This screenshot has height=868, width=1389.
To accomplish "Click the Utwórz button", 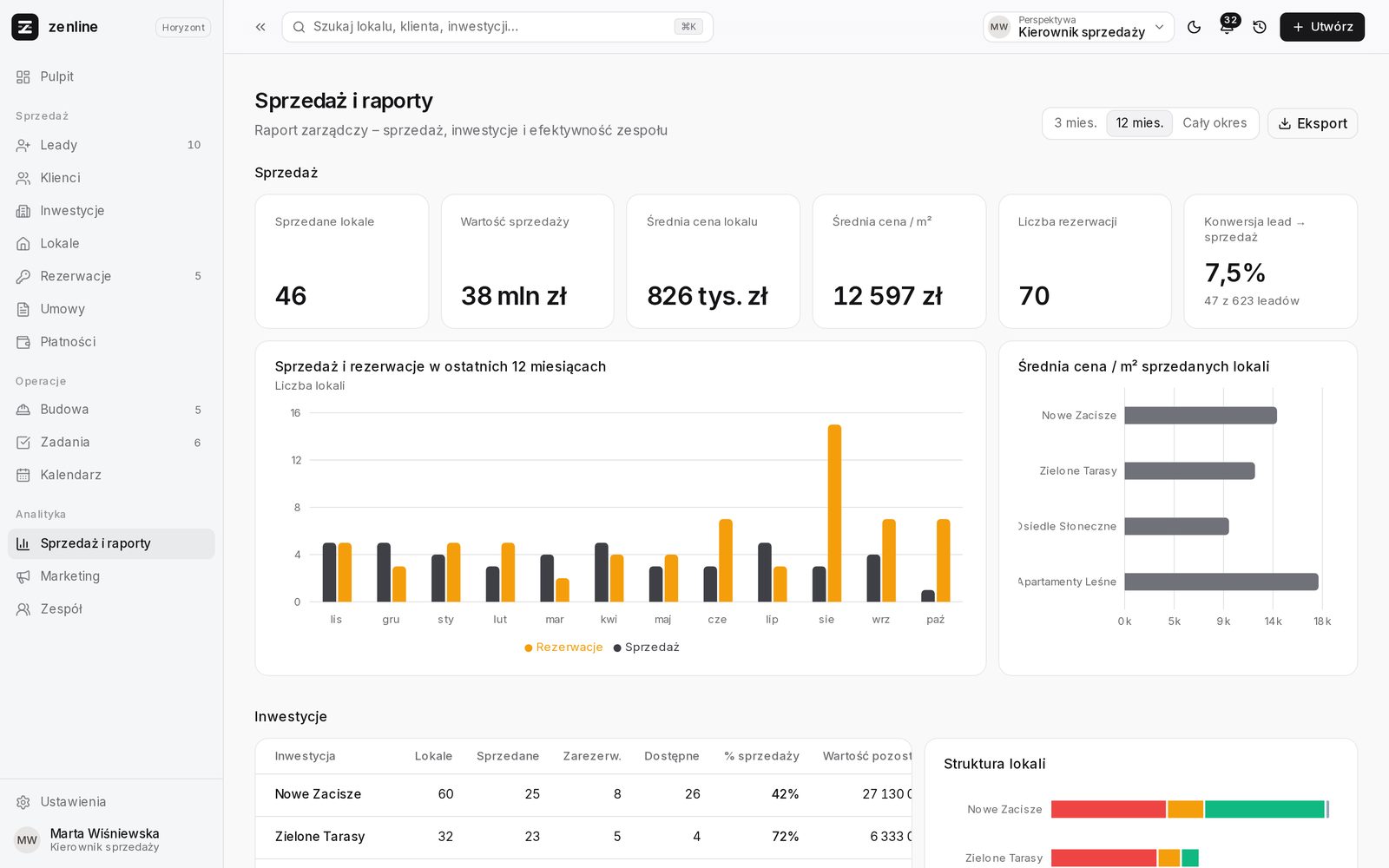I will point(1322,27).
